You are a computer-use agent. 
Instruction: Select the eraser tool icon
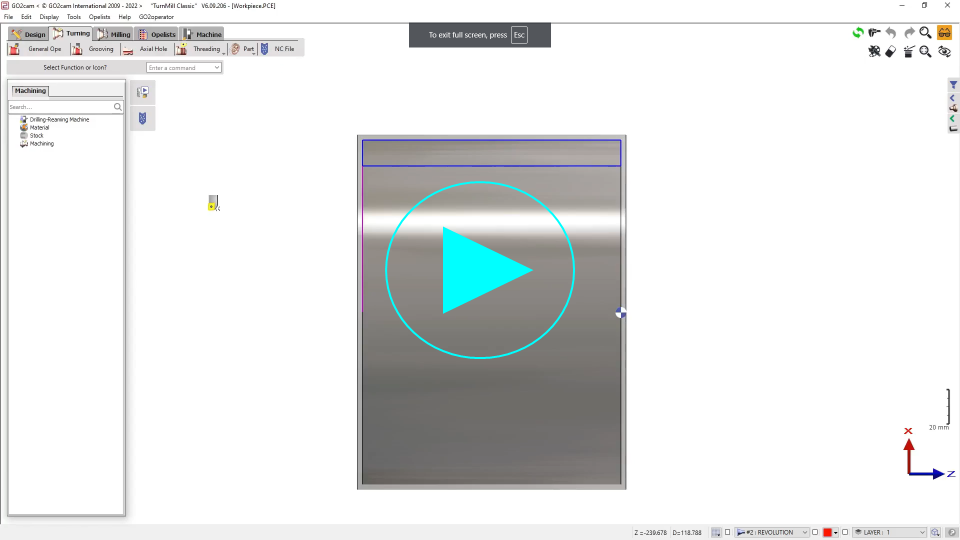click(891, 51)
